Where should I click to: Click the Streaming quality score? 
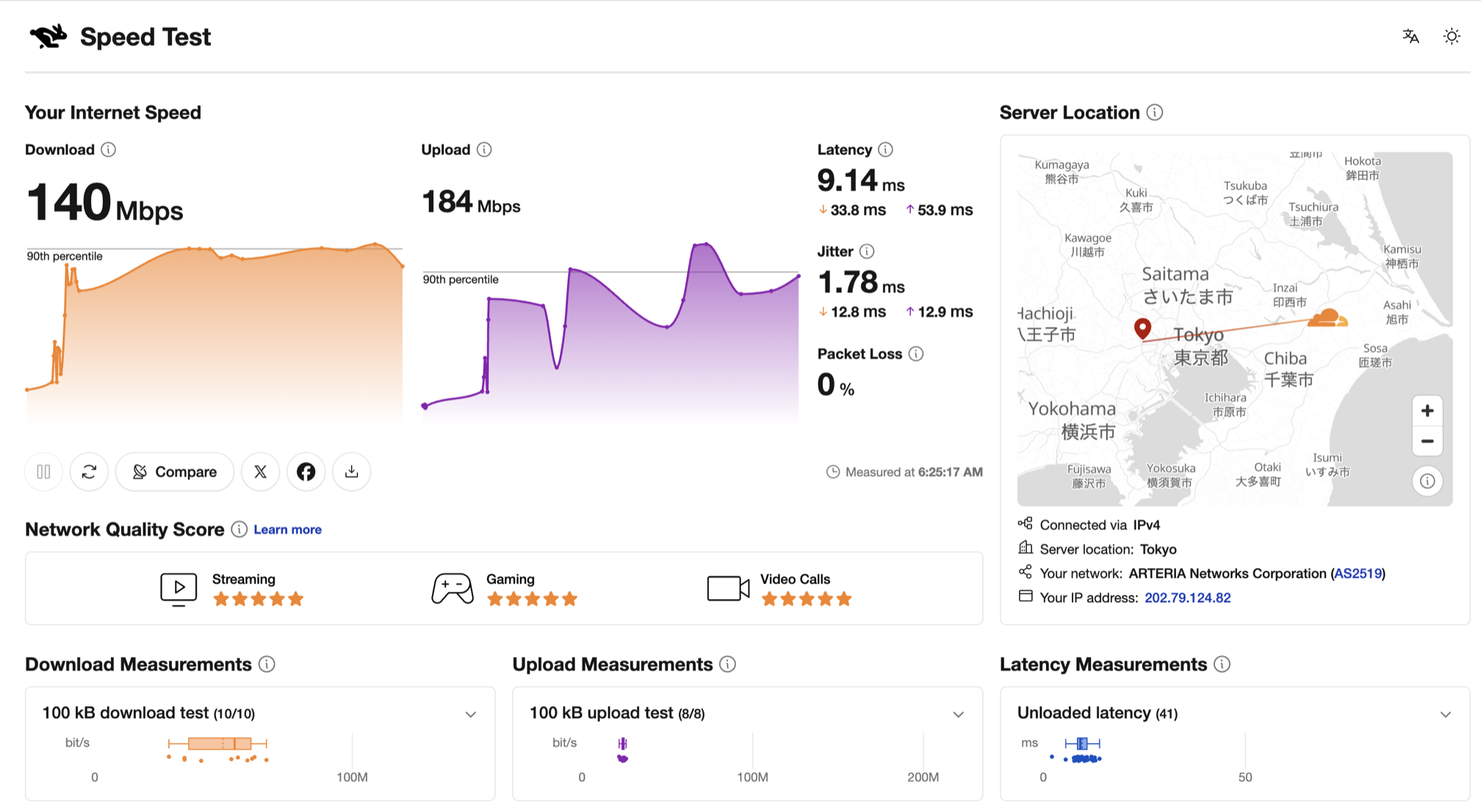[232, 589]
